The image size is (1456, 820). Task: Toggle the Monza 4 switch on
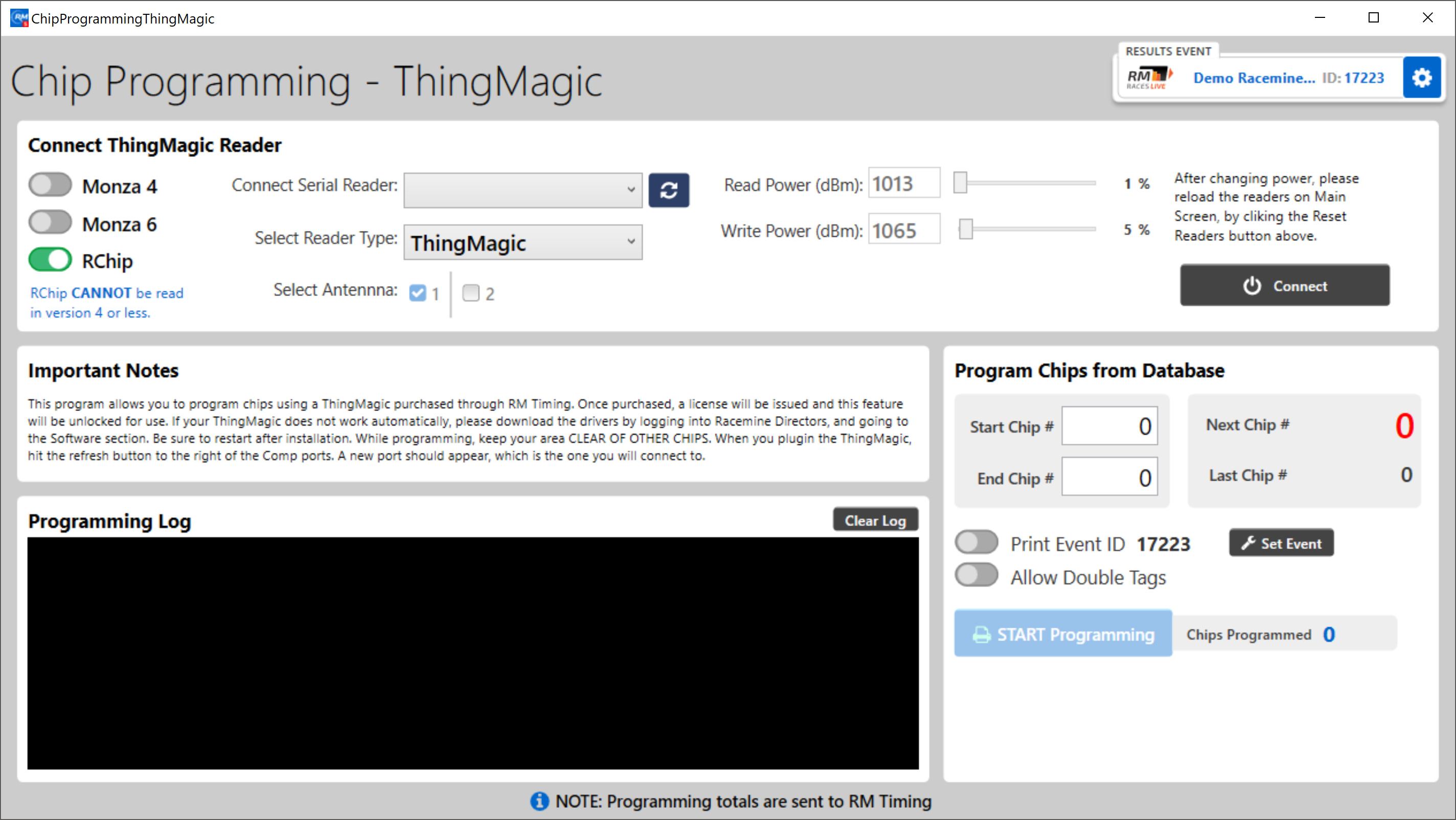coord(50,186)
